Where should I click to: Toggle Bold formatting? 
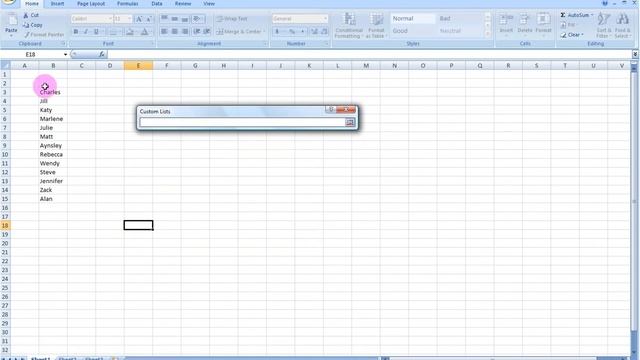(76, 31)
